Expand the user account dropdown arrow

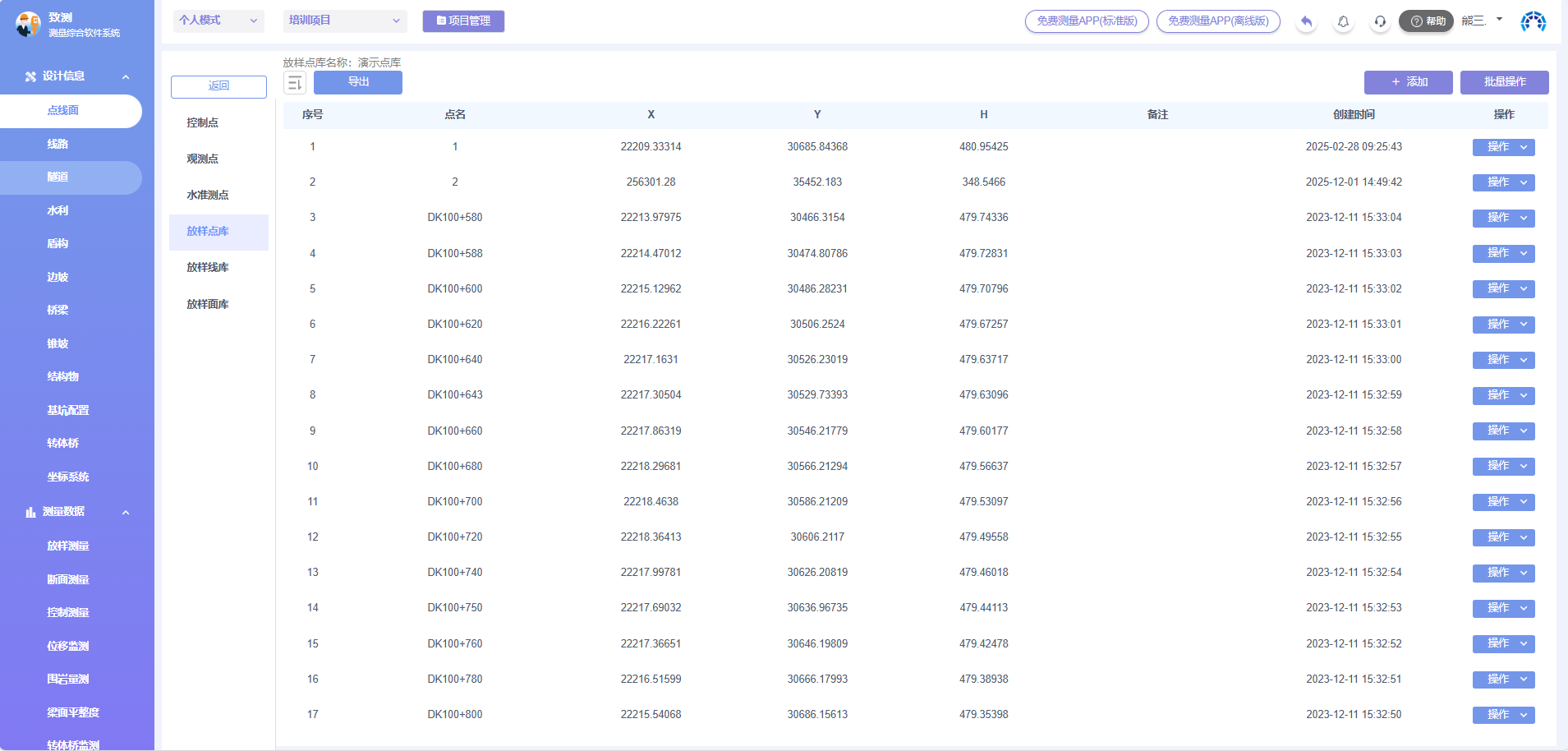point(1499,19)
